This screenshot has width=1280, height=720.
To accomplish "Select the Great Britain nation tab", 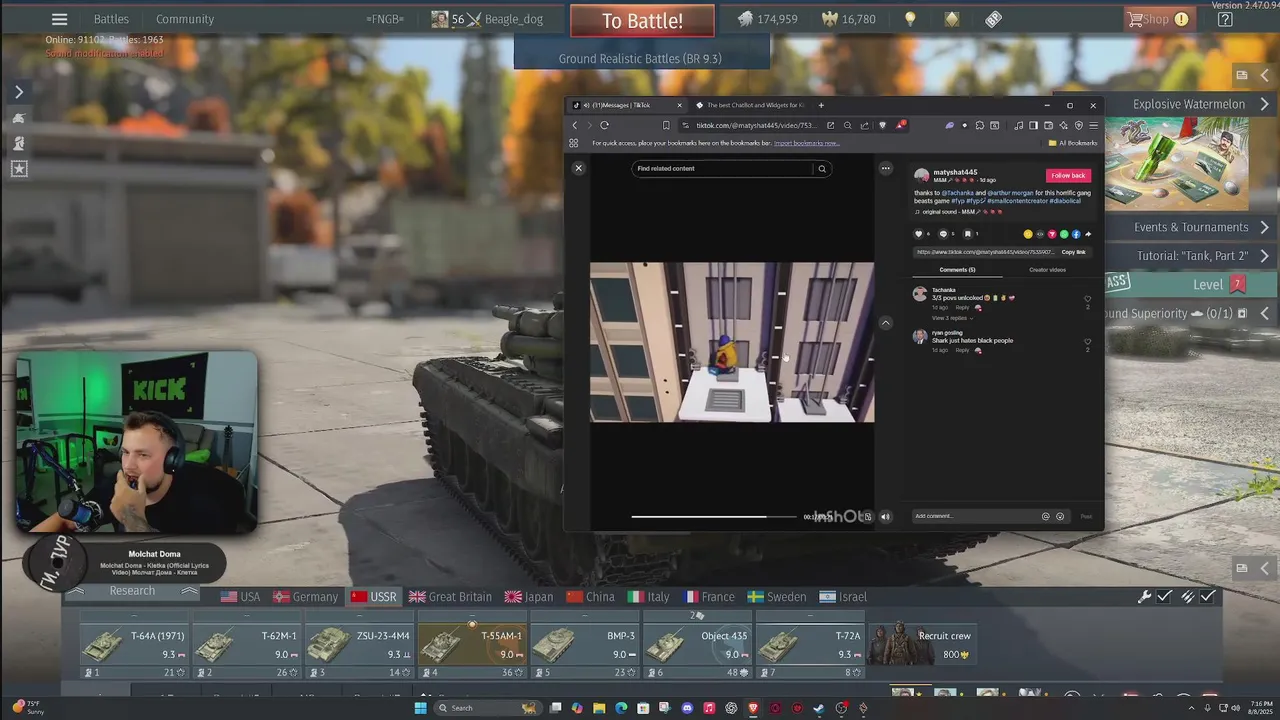I will pos(449,597).
